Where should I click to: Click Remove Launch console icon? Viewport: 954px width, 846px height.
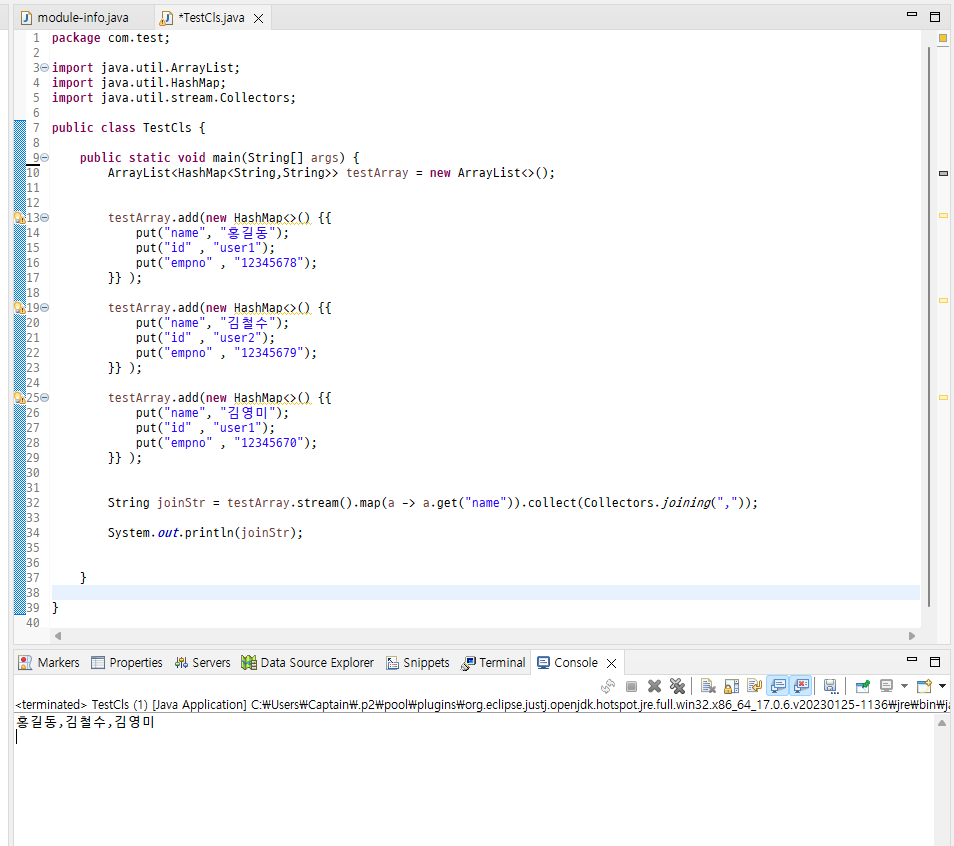pyautogui.click(x=654, y=687)
